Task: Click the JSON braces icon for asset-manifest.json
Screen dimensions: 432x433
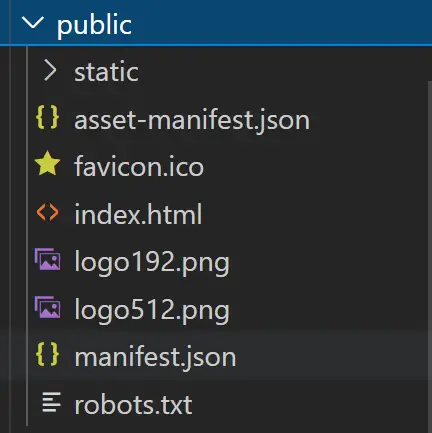Action: coord(47,118)
